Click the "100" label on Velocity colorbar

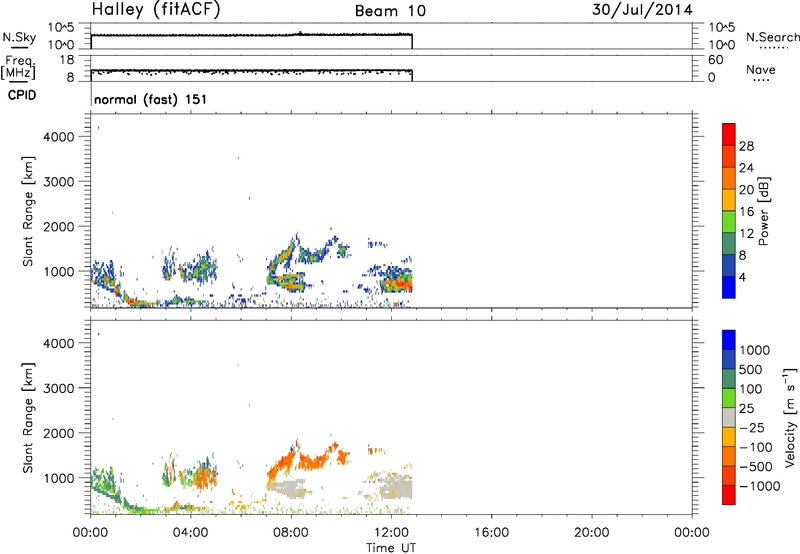pos(751,389)
